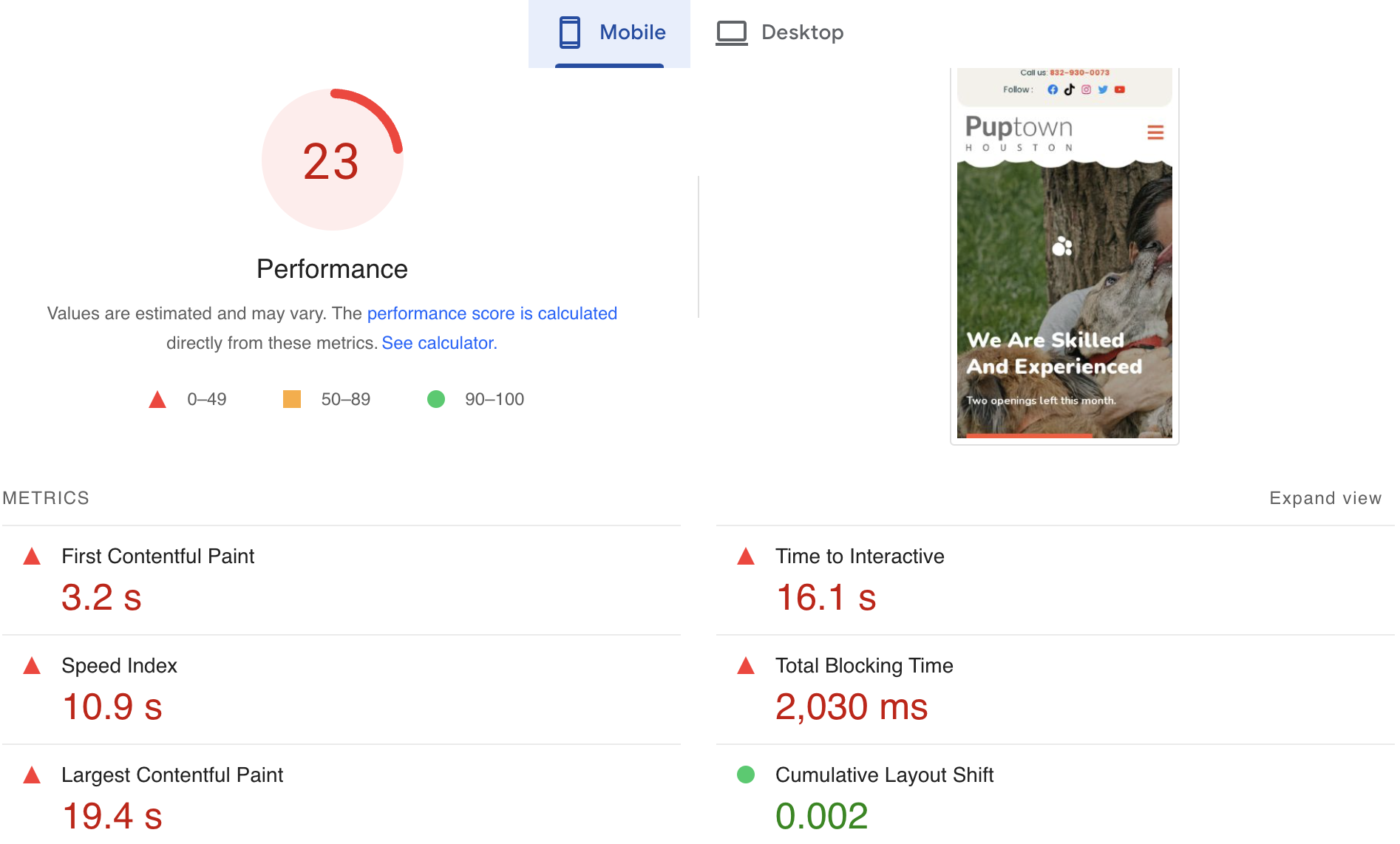Click the green circle beside Cumulative Layout Shift
Screen dimensions: 1400x844
pos(746,775)
